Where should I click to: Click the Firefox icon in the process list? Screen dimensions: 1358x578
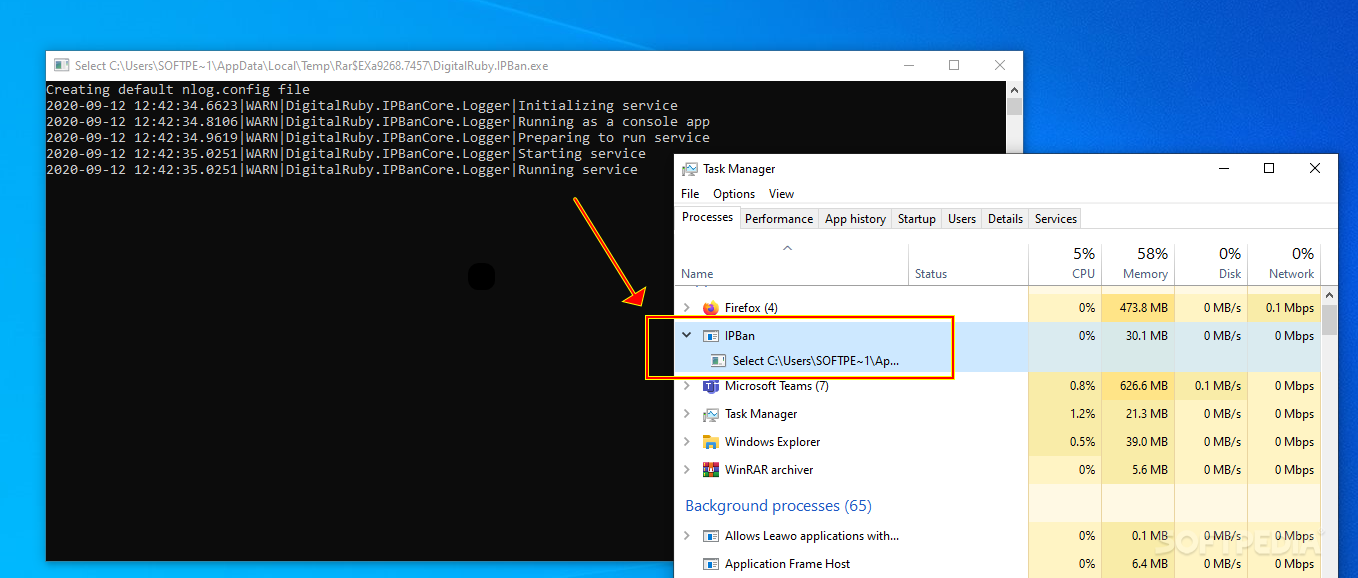coord(711,308)
